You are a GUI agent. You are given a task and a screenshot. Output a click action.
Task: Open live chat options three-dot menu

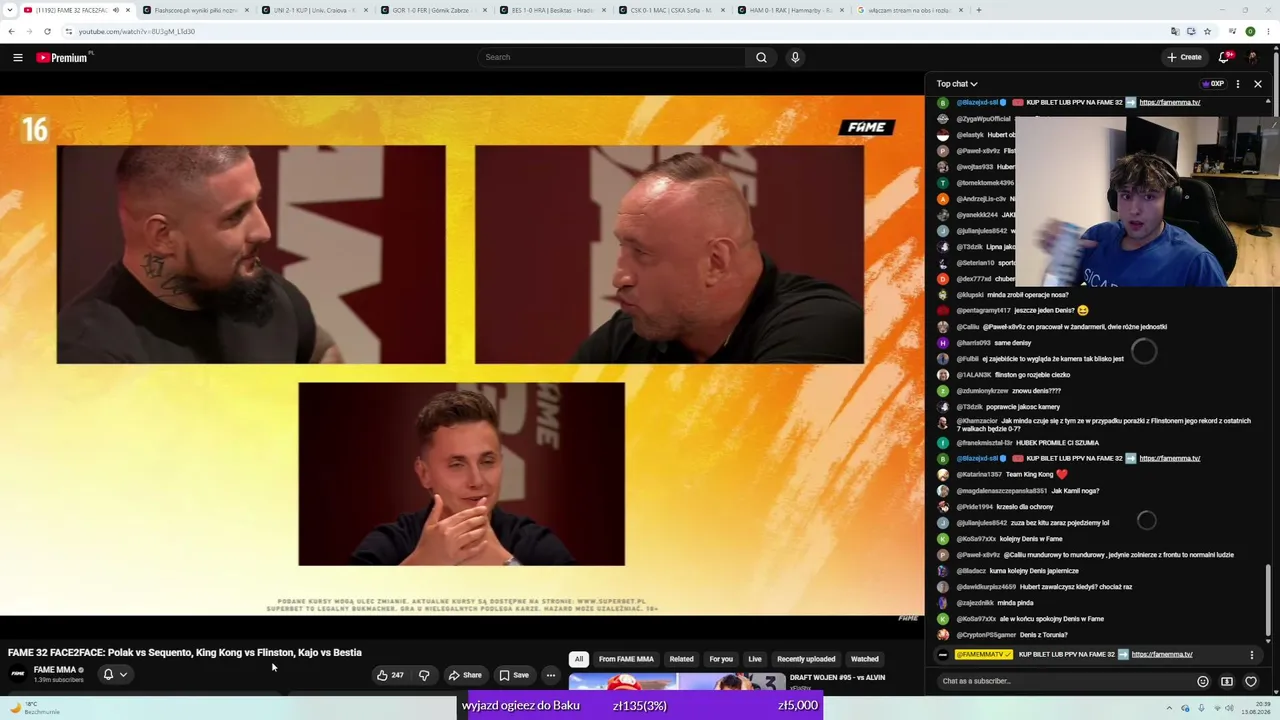pos(1238,84)
